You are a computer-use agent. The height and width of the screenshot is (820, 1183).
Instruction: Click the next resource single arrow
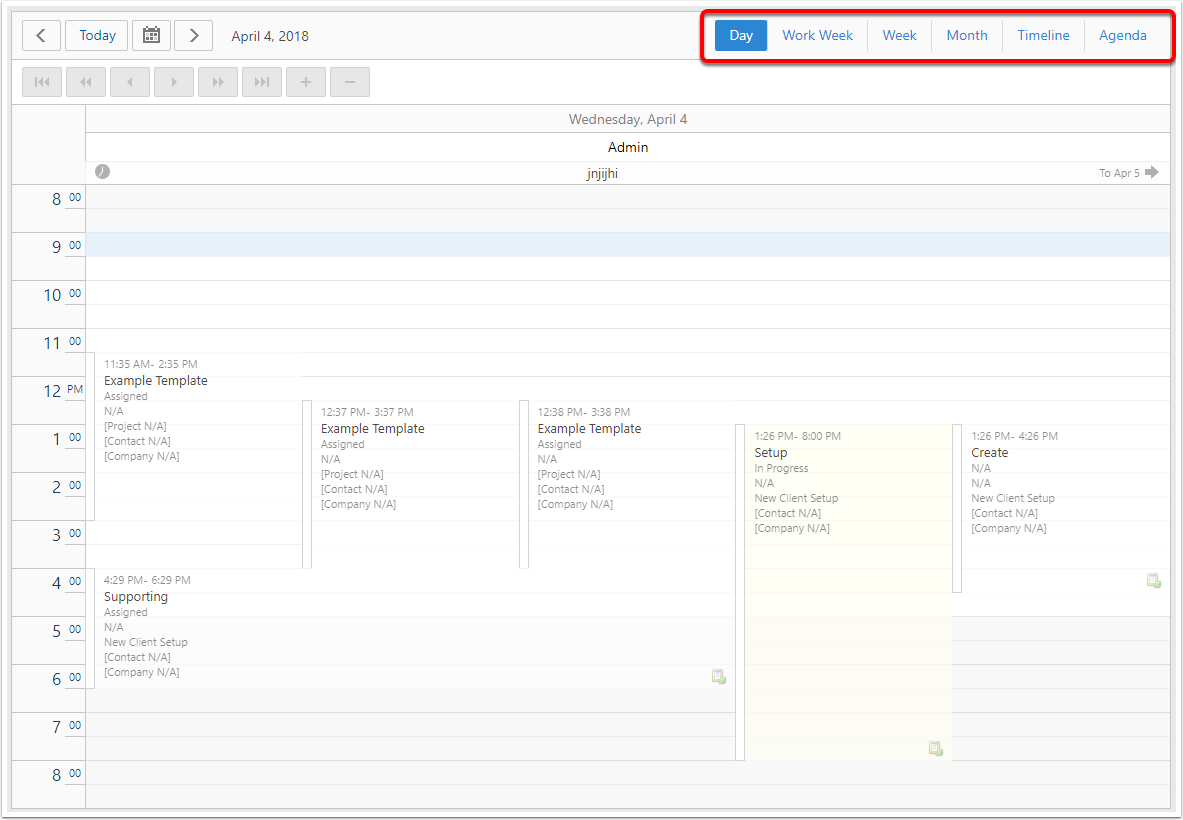174,82
